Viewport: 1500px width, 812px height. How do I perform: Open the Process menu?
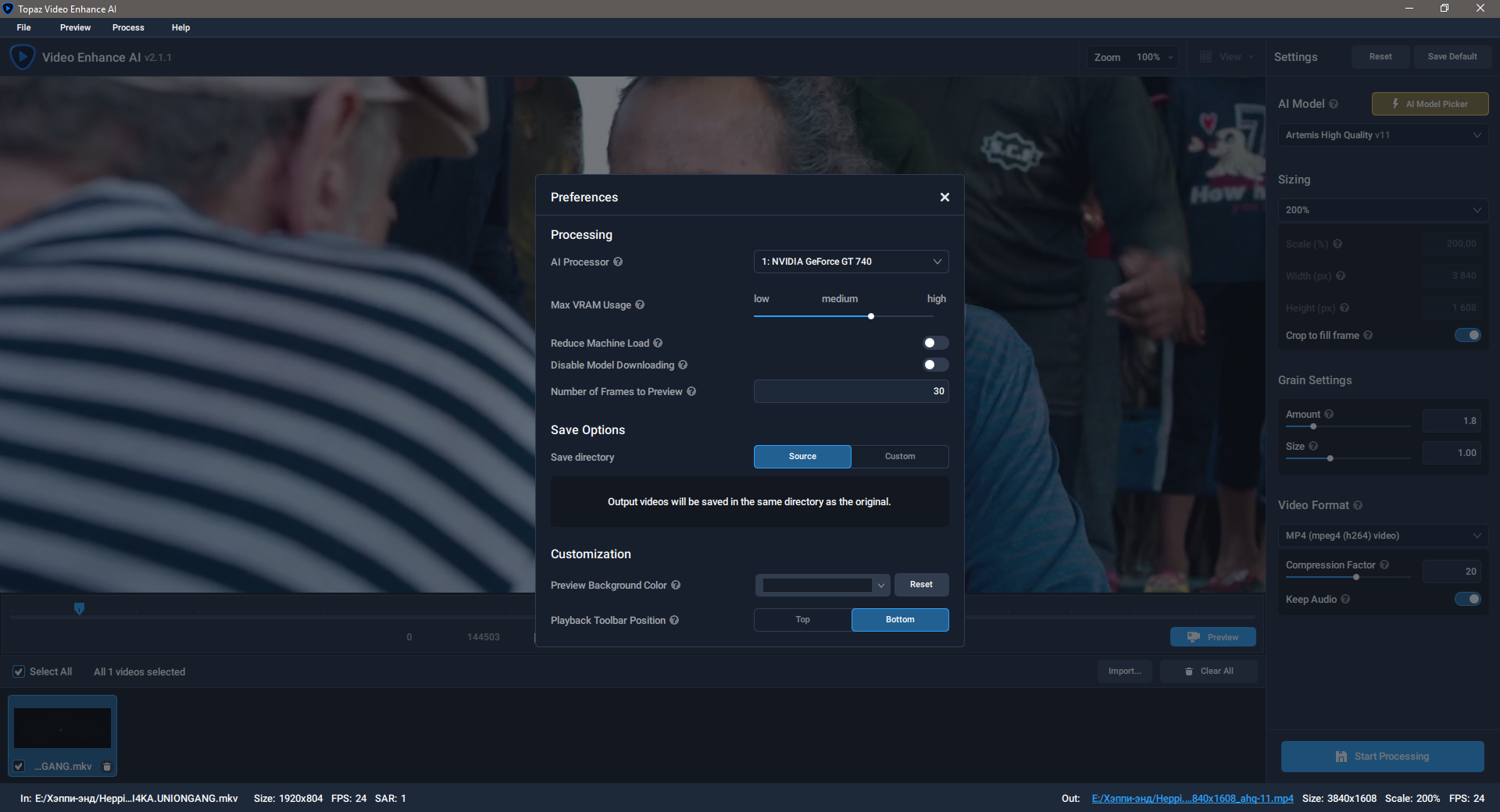coord(128,27)
